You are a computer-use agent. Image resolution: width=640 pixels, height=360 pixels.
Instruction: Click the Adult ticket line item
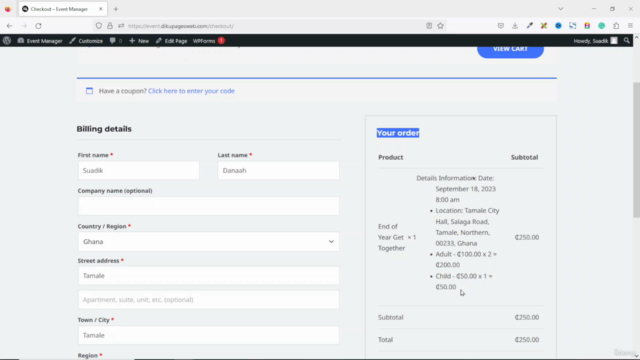(466, 259)
